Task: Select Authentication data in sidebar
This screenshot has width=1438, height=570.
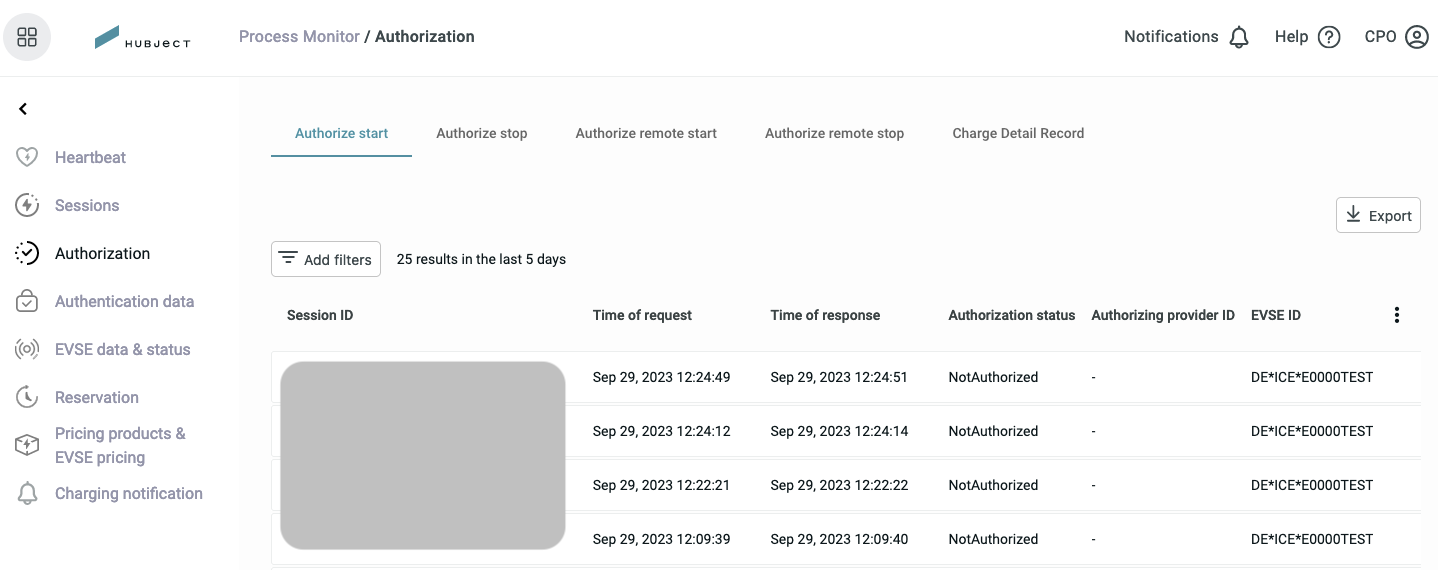Action: (x=124, y=301)
